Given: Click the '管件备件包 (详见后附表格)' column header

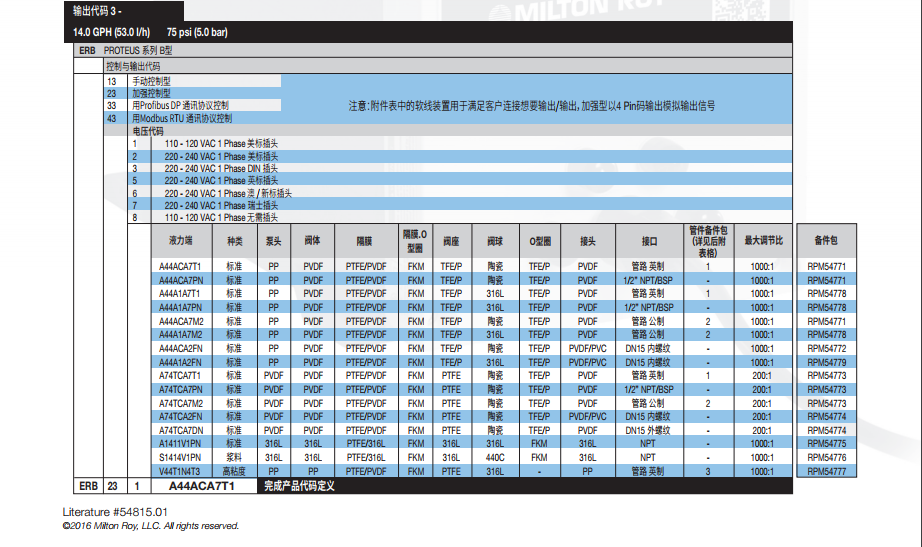Looking at the screenshot, I should pyautogui.click(x=708, y=241).
